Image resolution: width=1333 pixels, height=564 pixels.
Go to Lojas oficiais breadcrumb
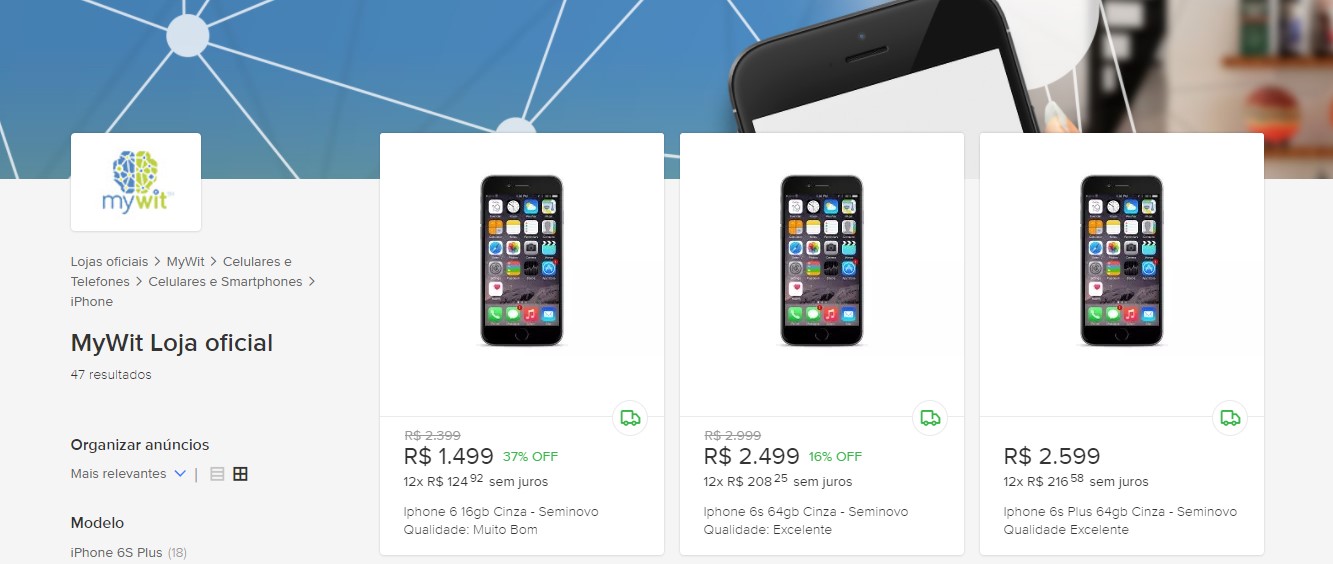(109, 262)
